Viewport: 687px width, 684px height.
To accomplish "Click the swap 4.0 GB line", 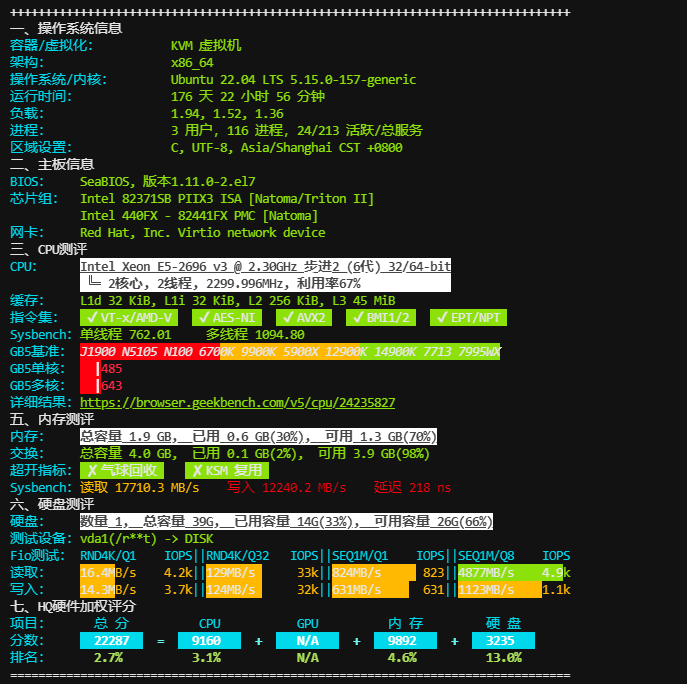I will [255, 454].
